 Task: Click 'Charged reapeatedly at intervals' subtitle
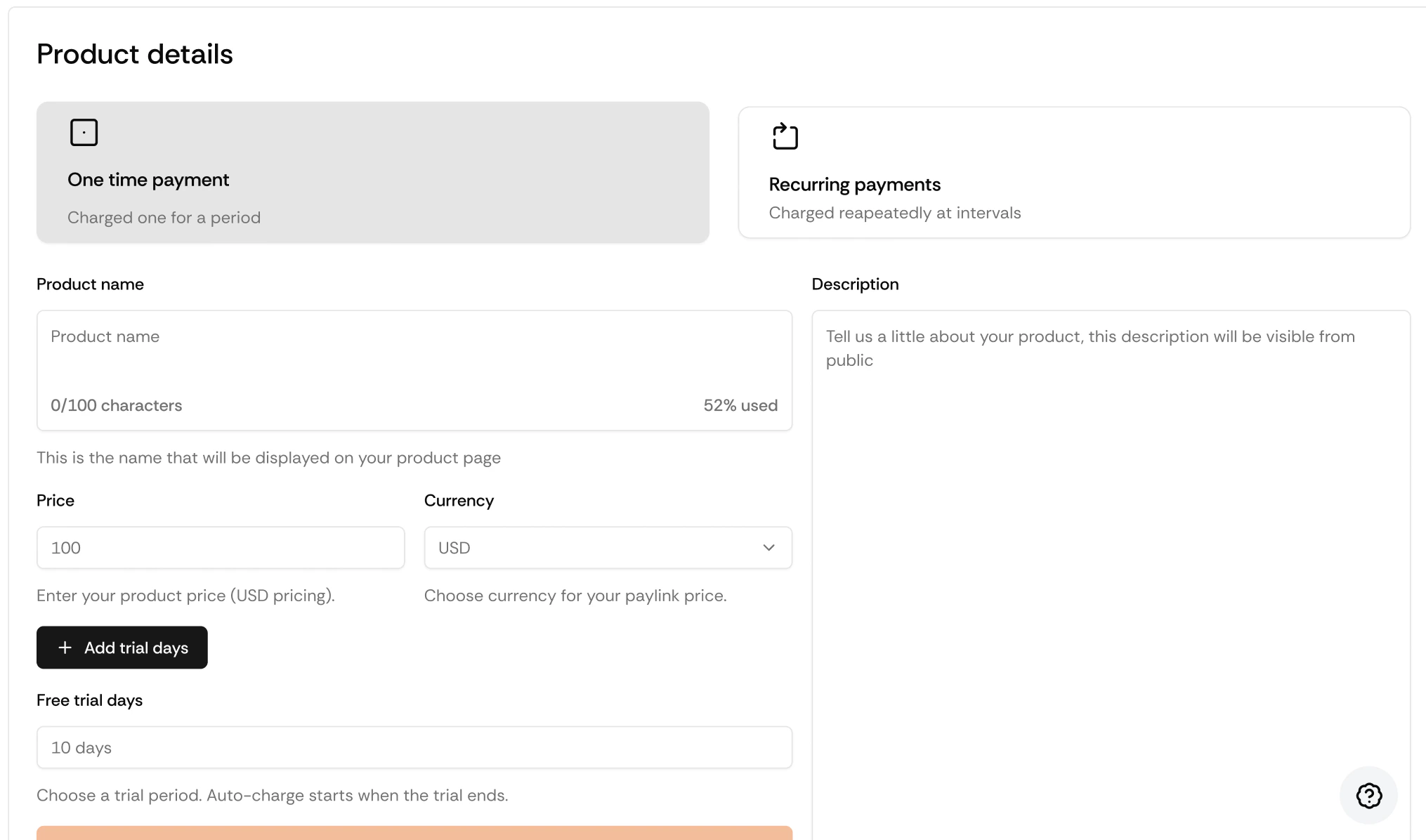[x=894, y=213]
